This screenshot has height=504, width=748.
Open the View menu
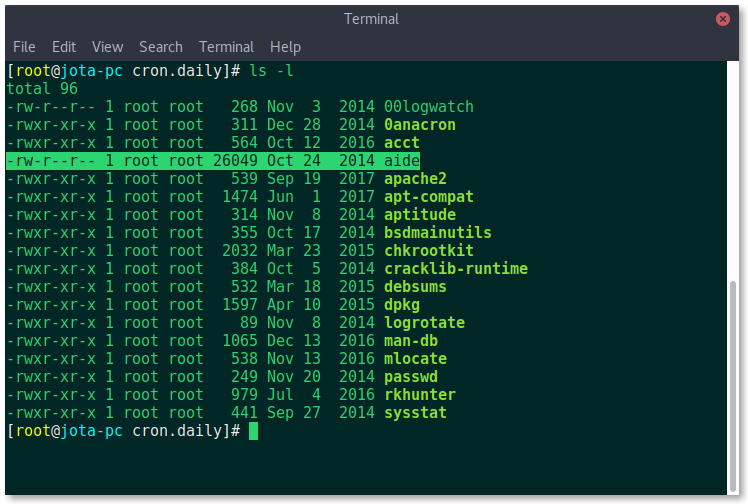(x=107, y=47)
